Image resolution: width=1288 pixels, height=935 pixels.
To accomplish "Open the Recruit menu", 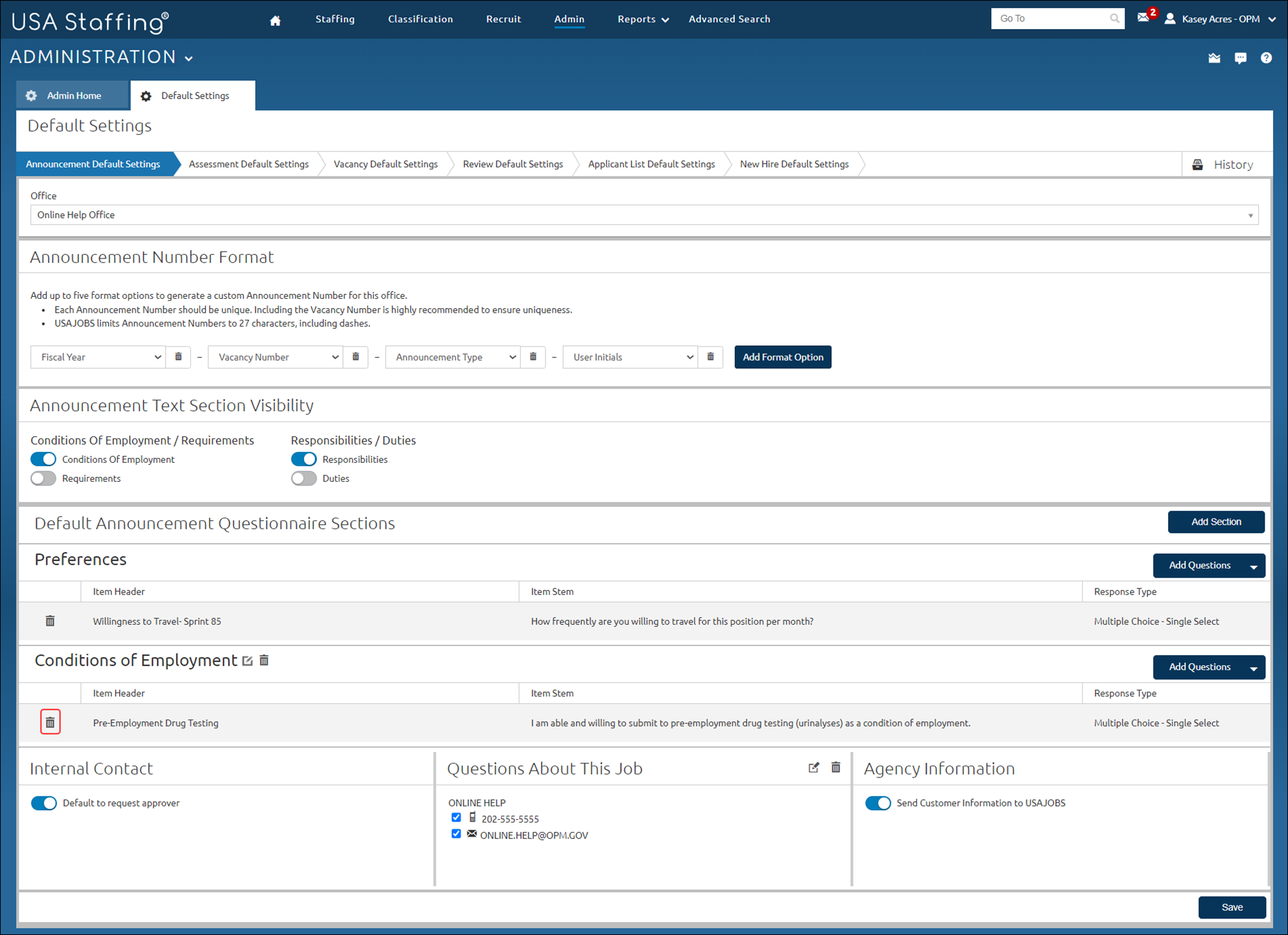I will click(503, 19).
